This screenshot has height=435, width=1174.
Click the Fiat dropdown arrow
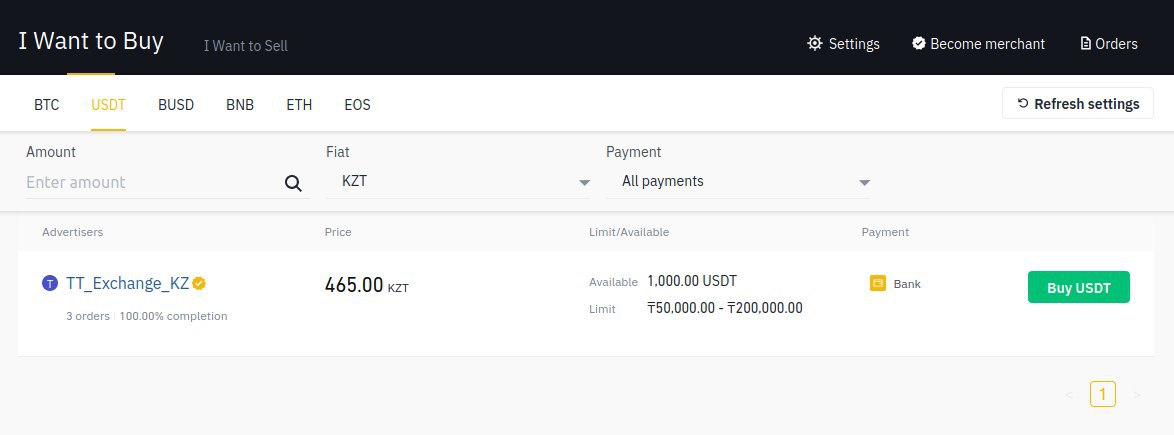click(x=585, y=183)
